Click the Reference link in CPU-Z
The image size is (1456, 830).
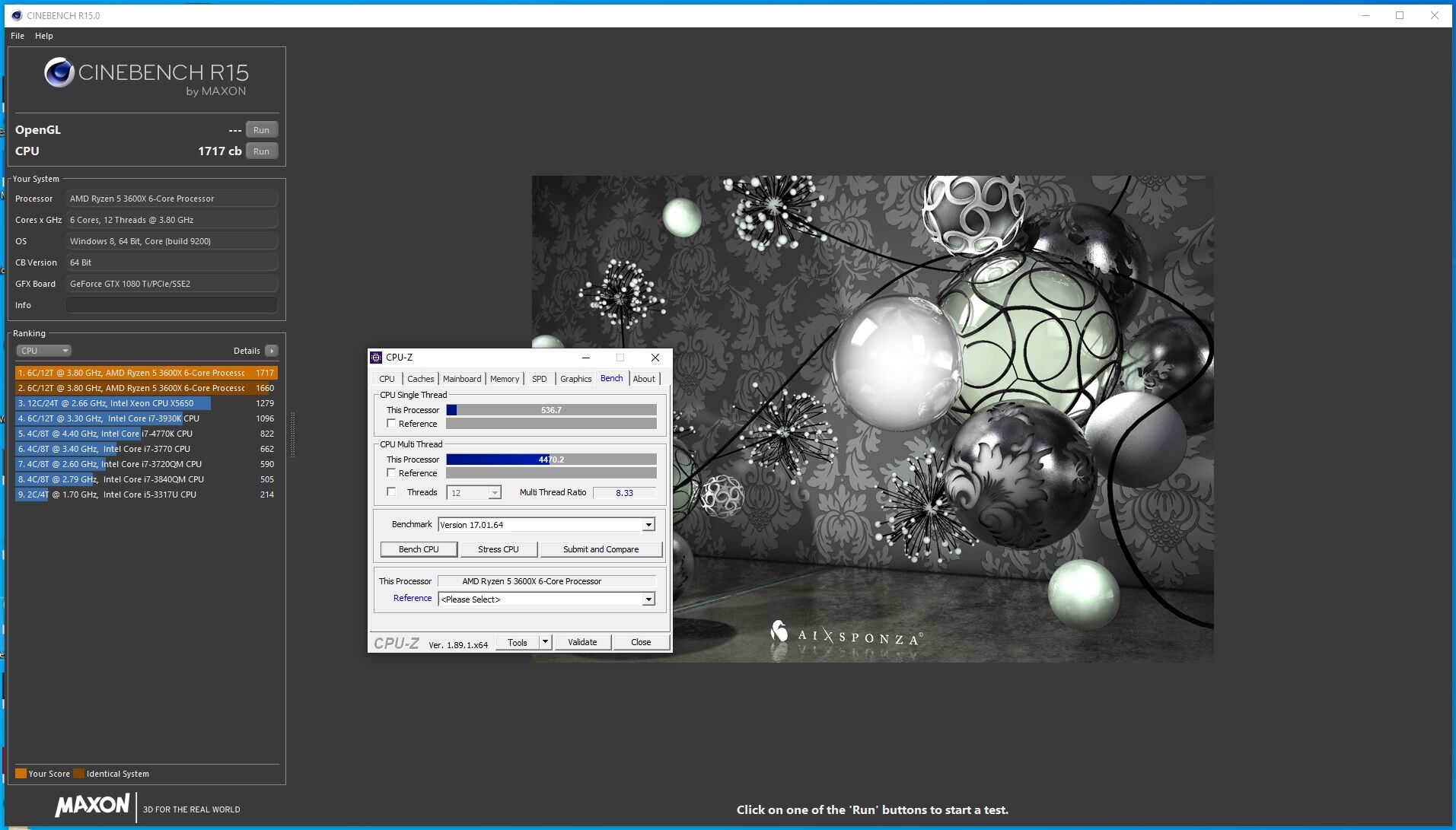coord(413,598)
